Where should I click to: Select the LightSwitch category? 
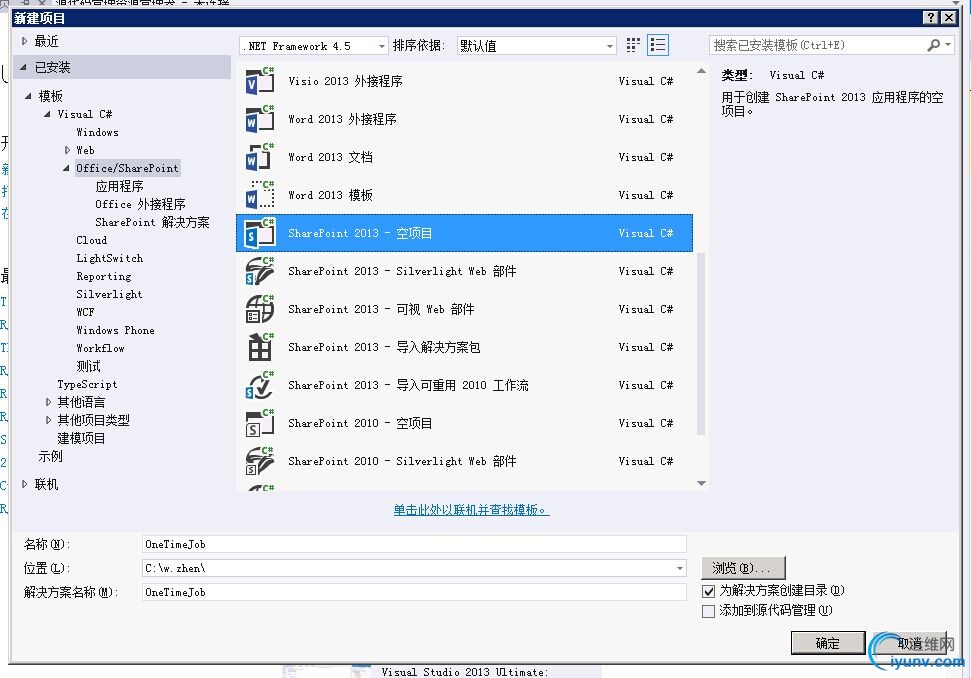point(110,258)
